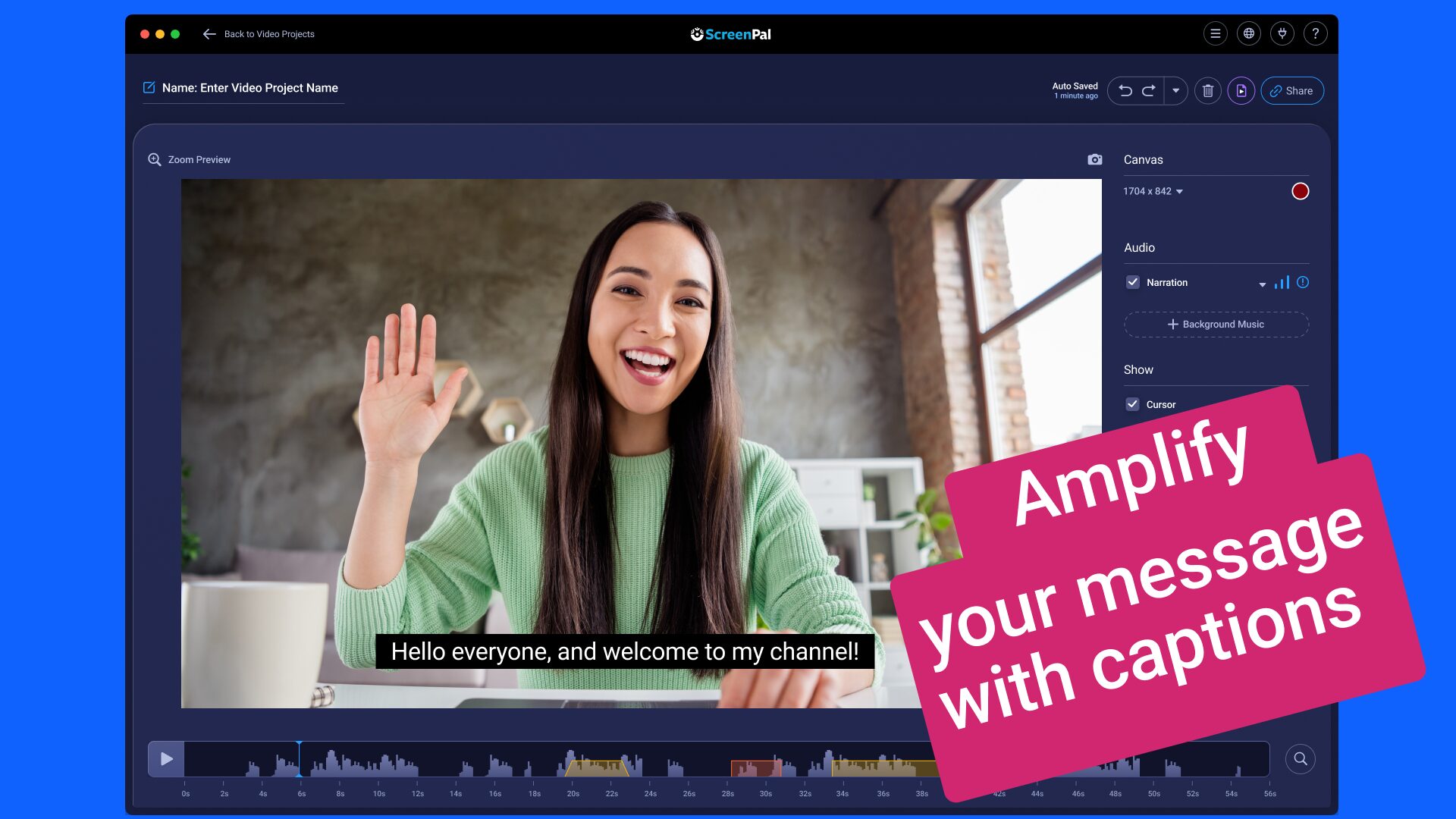The image size is (1456, 819).
Task: Expand the 1704 x 842 canvas size dropdown
Action: point(1153,191)
